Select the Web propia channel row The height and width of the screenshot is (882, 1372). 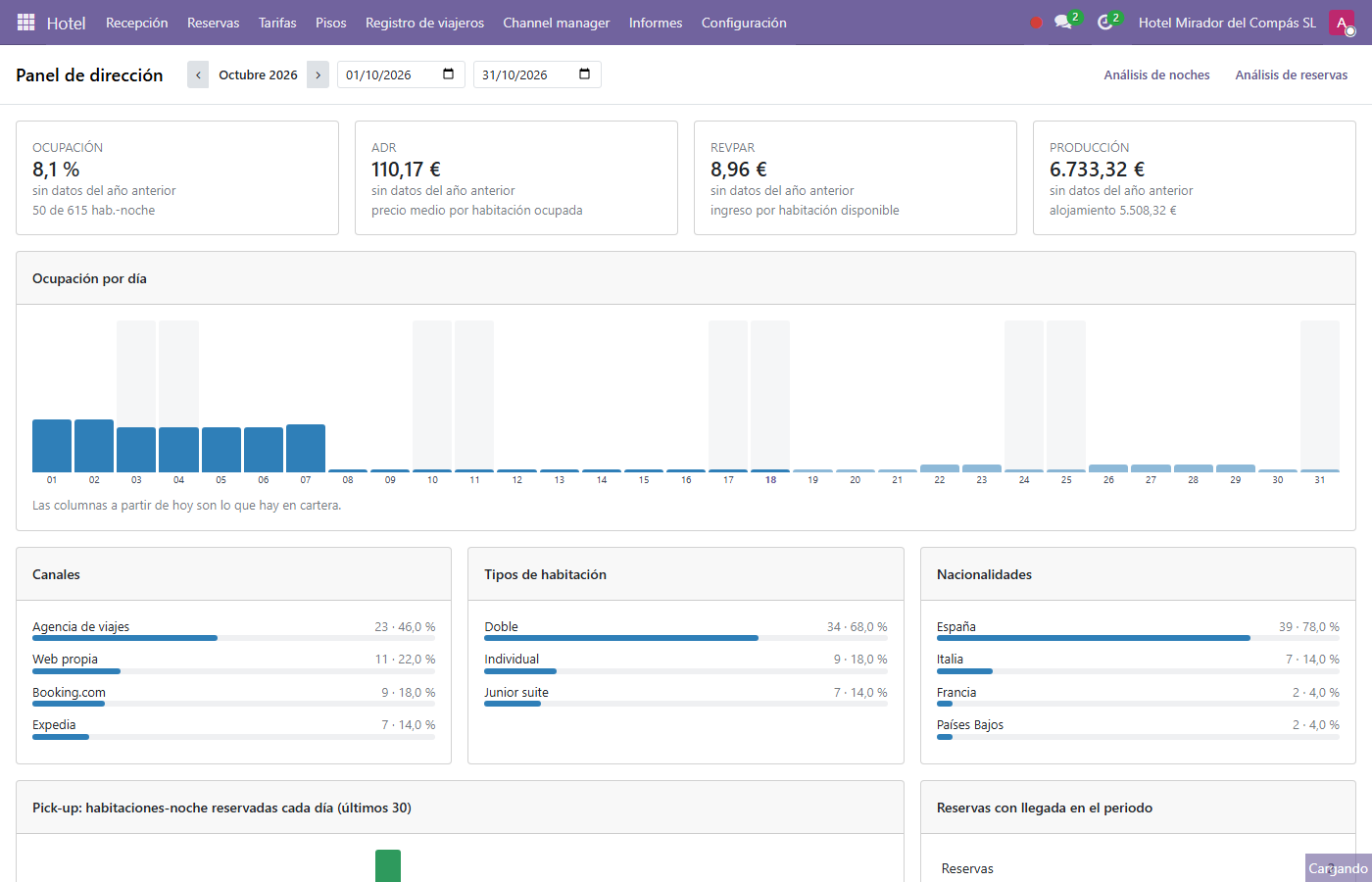(x=234, y=663)
